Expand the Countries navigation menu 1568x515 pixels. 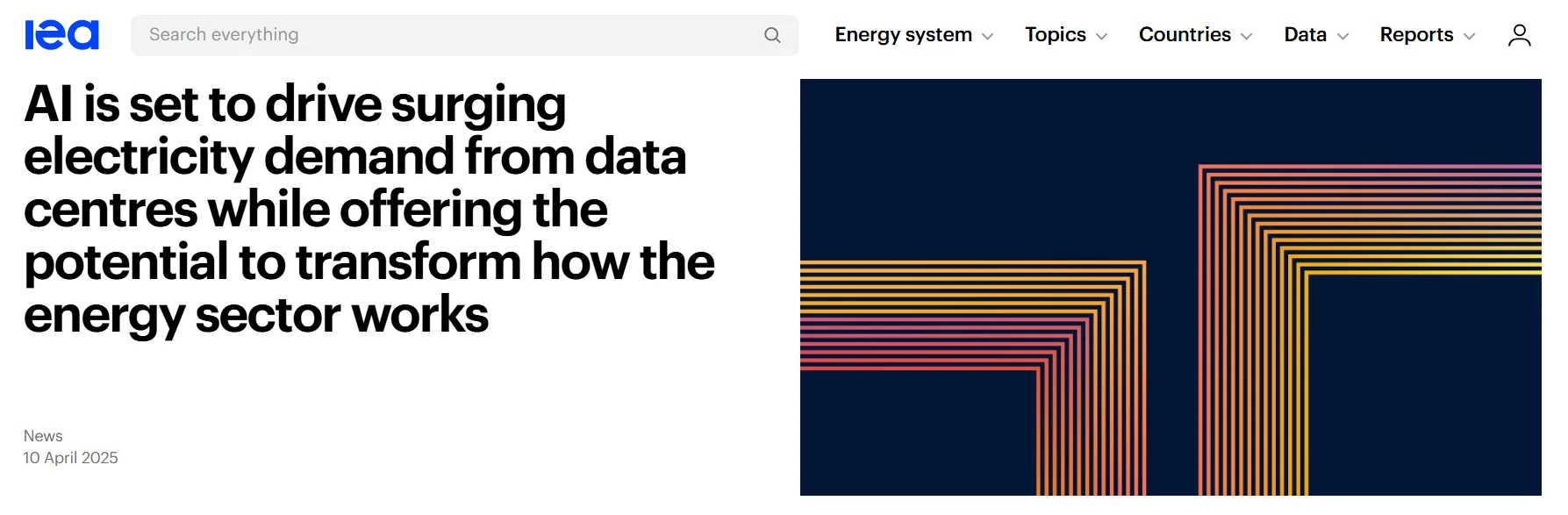click(1184, 34)
